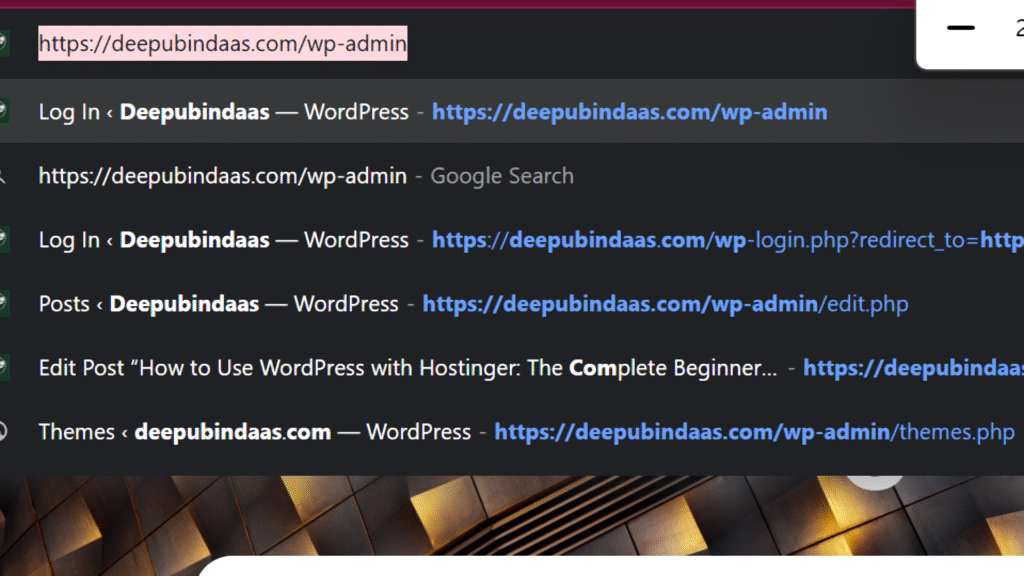Image resolution: width=1024 pixels, height=576 pixels.
Task: Click the address bar URL text field
Action: tap(222, 44)
